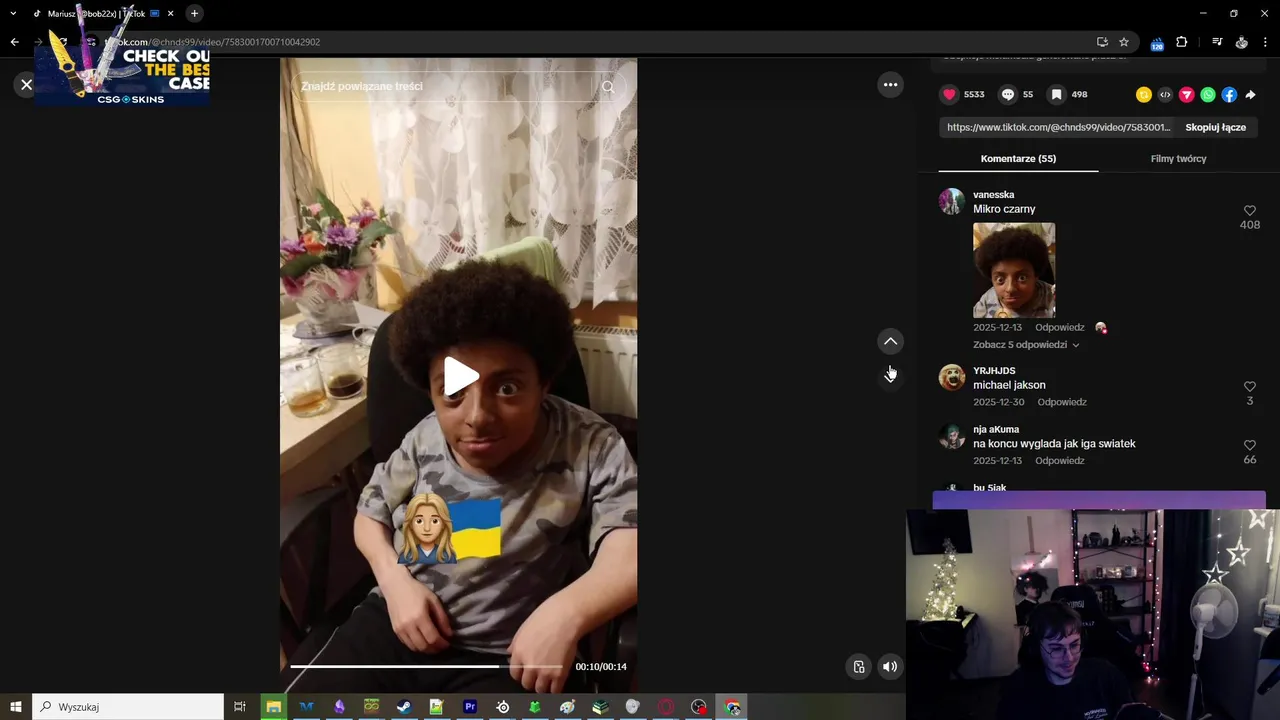Open YRJHJDS profile name
The image size is (1280, 720).
993,371
